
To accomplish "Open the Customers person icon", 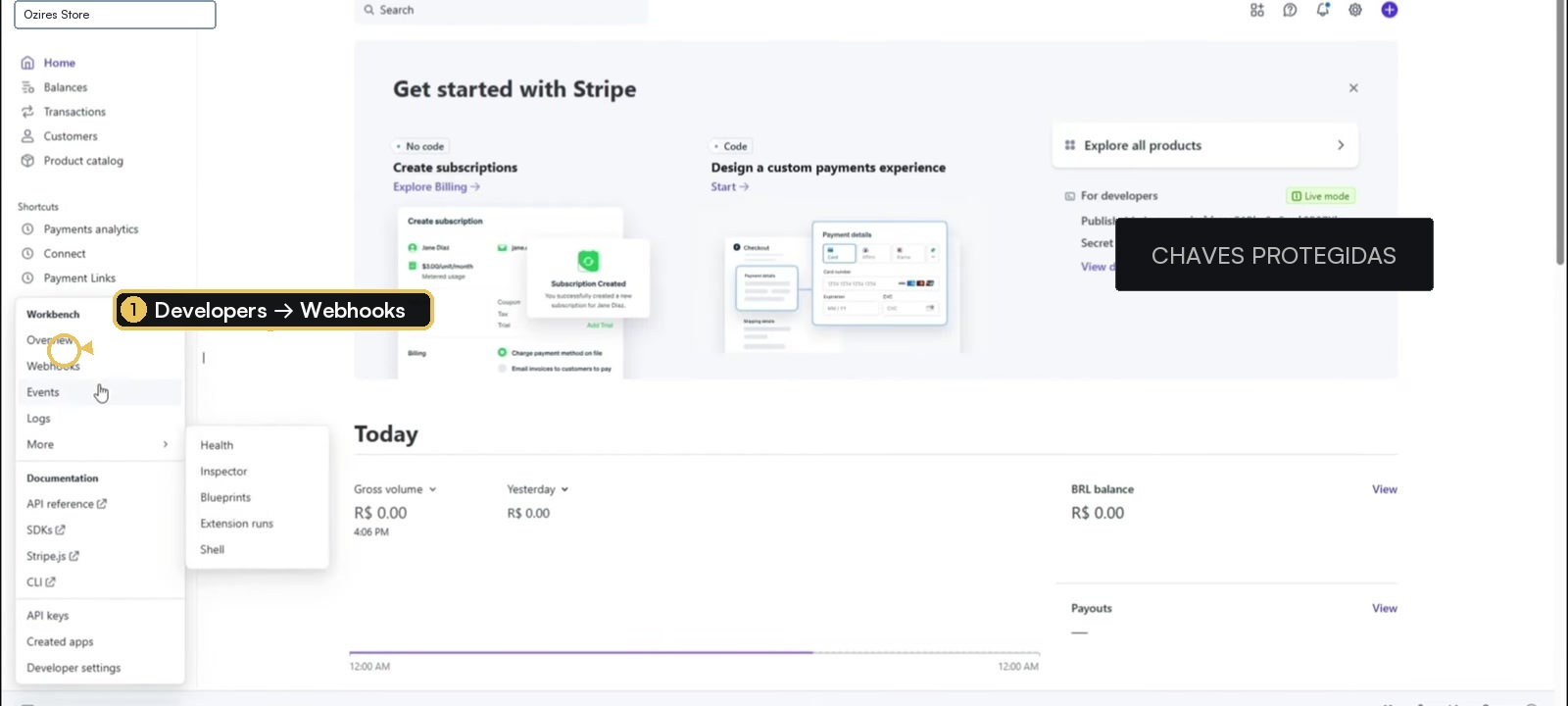I will pos(27,136).
